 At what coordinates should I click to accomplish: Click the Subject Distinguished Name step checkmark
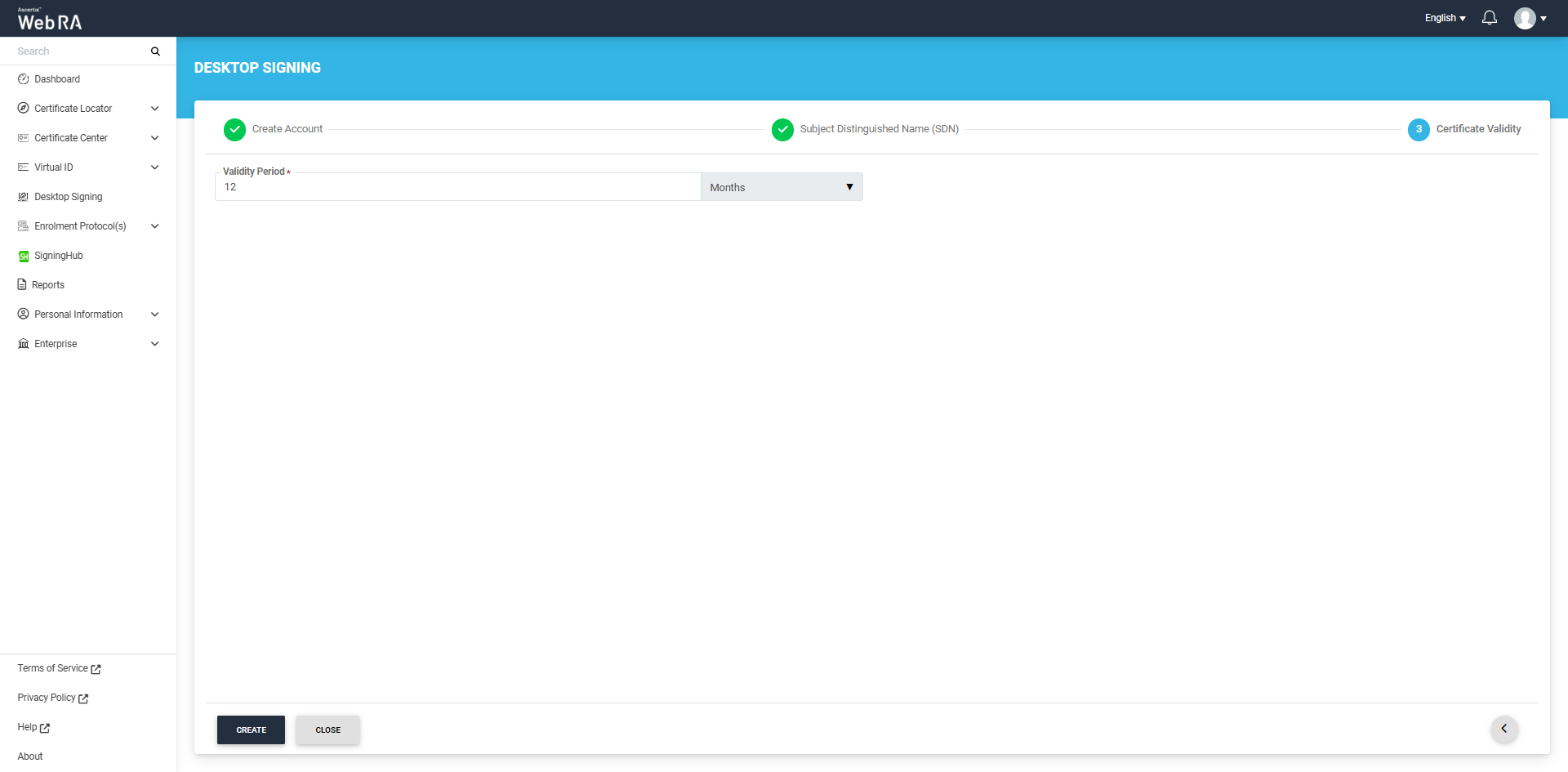pos(782,130)
